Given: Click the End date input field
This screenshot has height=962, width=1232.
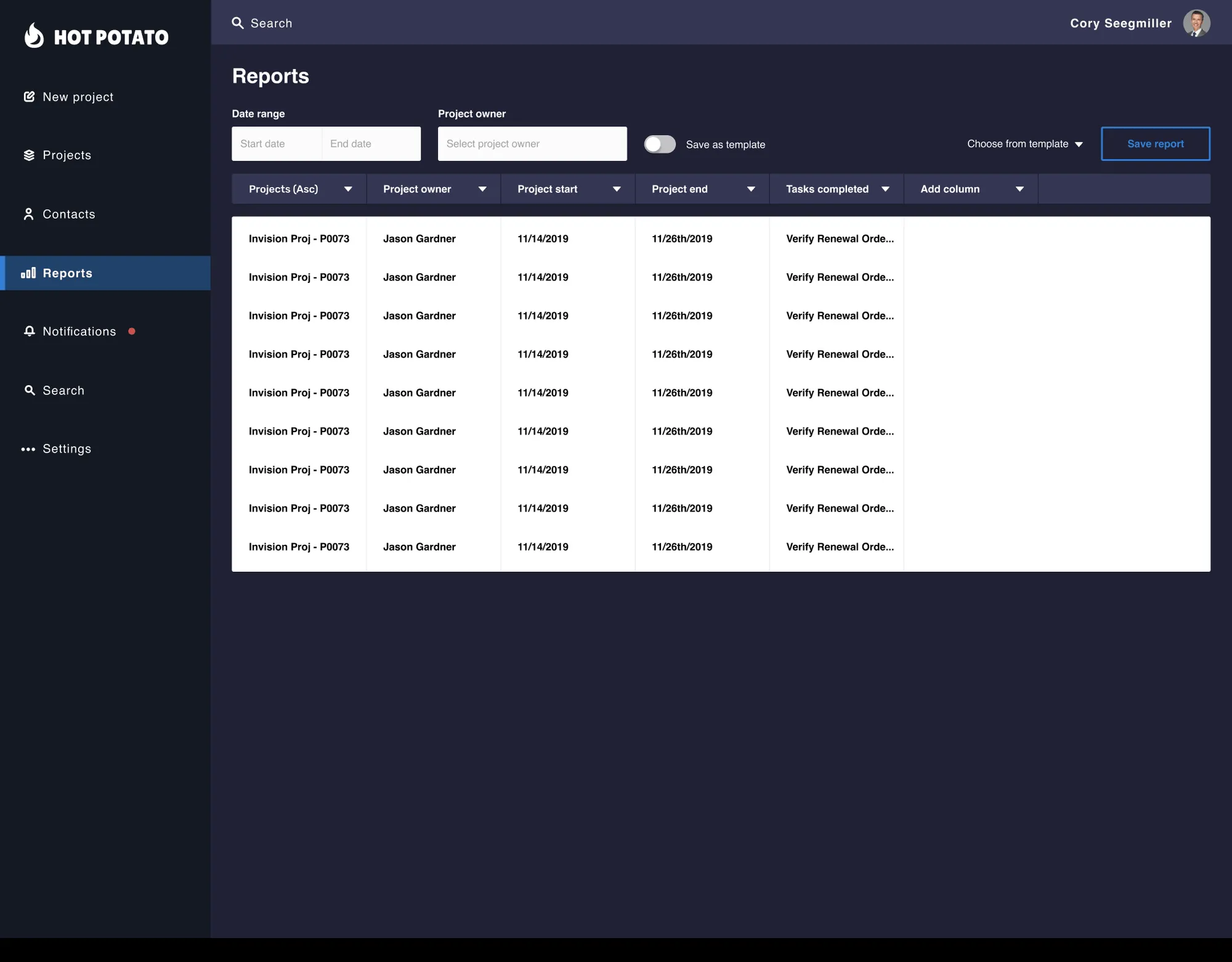Looking at the screenshot, I should pyautogui.click(x=371, y=144).
